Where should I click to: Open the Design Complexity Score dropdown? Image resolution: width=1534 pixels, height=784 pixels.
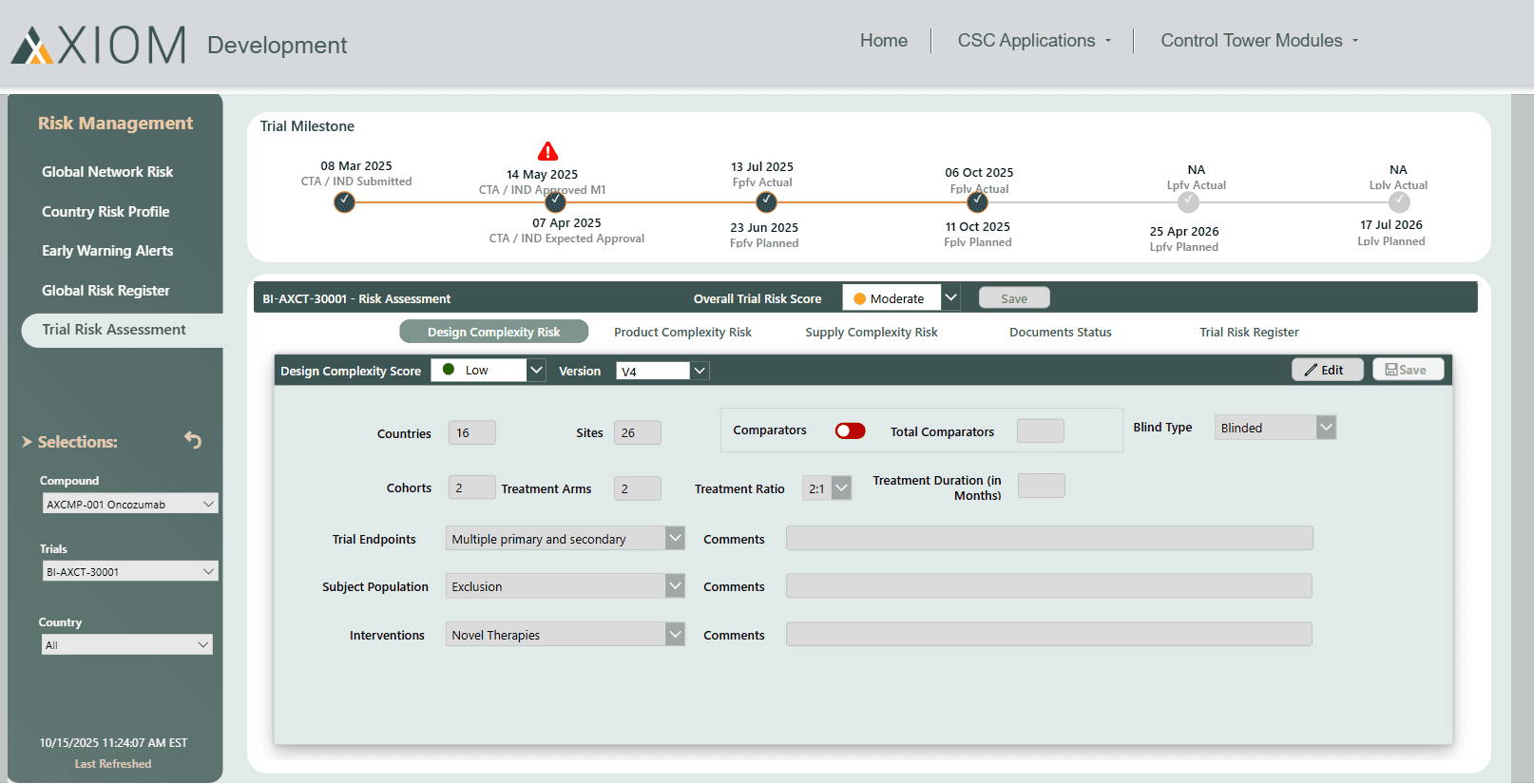(x=536, y=370)
